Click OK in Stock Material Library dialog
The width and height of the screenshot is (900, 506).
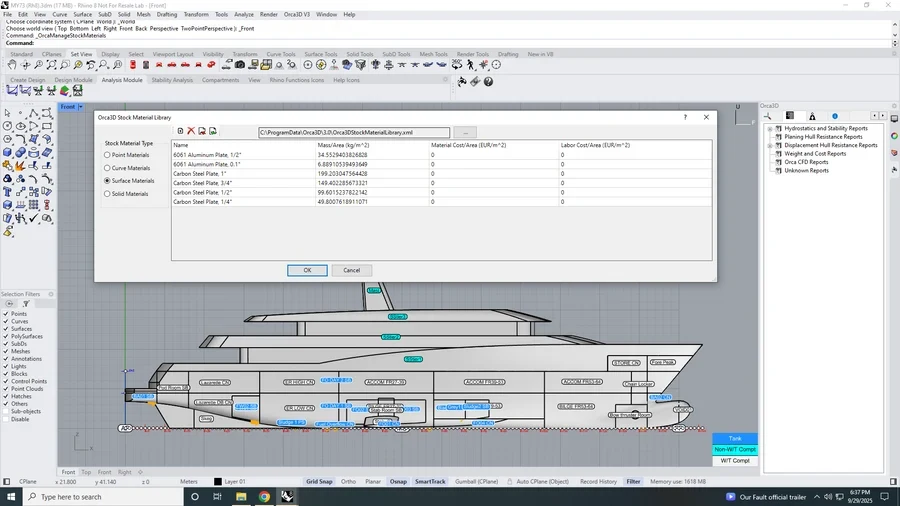[307, 270]
